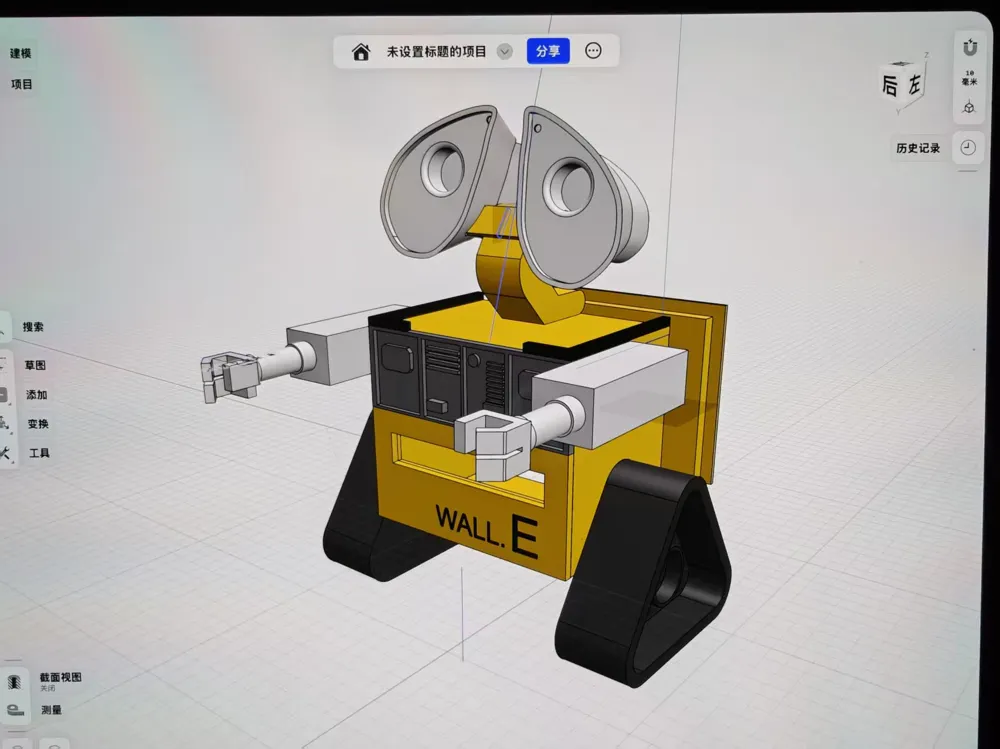Open the 搜索 search tool
This screenshot has width=1000, height=749.
point(33,327)
